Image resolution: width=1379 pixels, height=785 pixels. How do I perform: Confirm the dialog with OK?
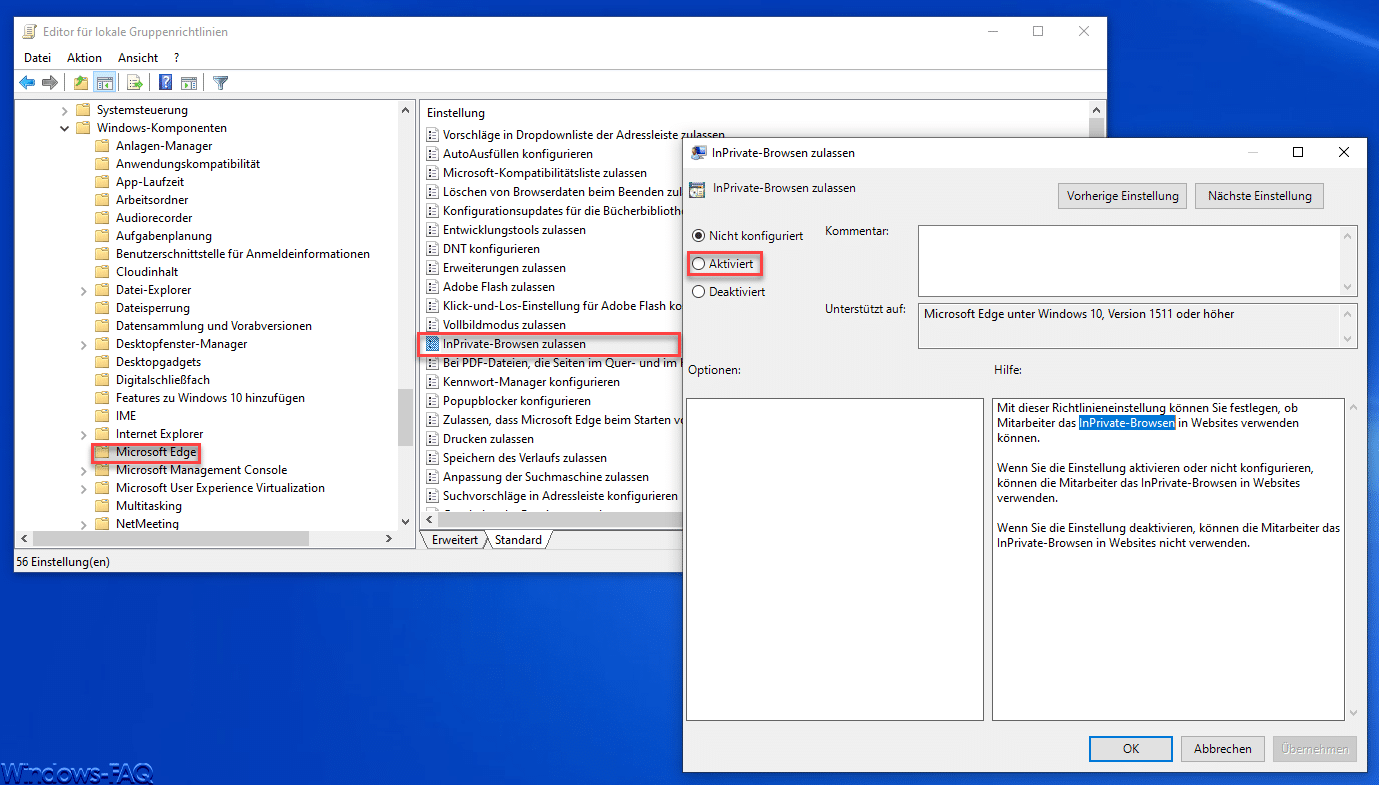(x=1131, y=748)
